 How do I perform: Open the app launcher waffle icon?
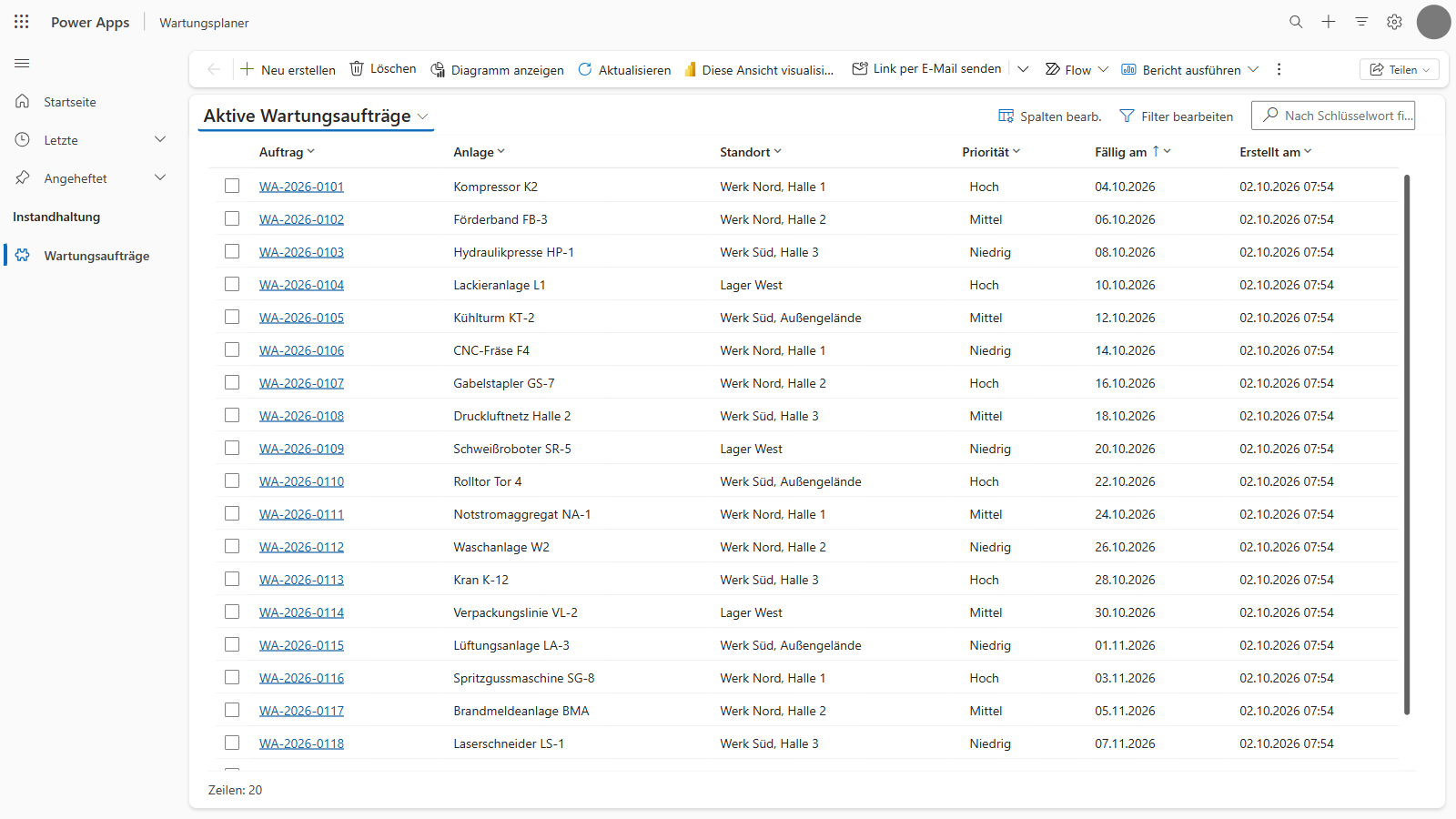point(22,22)
